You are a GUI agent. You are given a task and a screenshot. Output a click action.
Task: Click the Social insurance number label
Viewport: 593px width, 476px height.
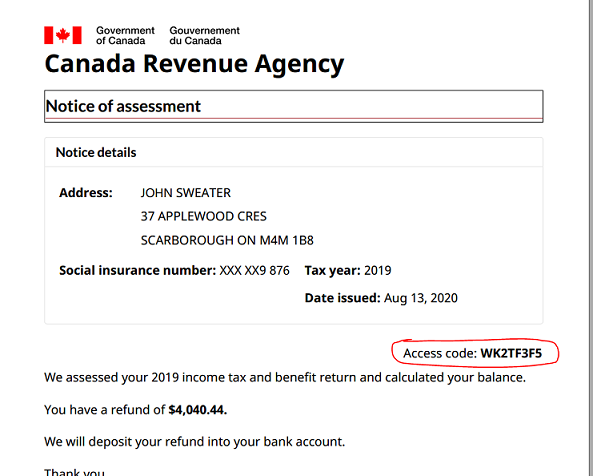(x=138, y=270)
